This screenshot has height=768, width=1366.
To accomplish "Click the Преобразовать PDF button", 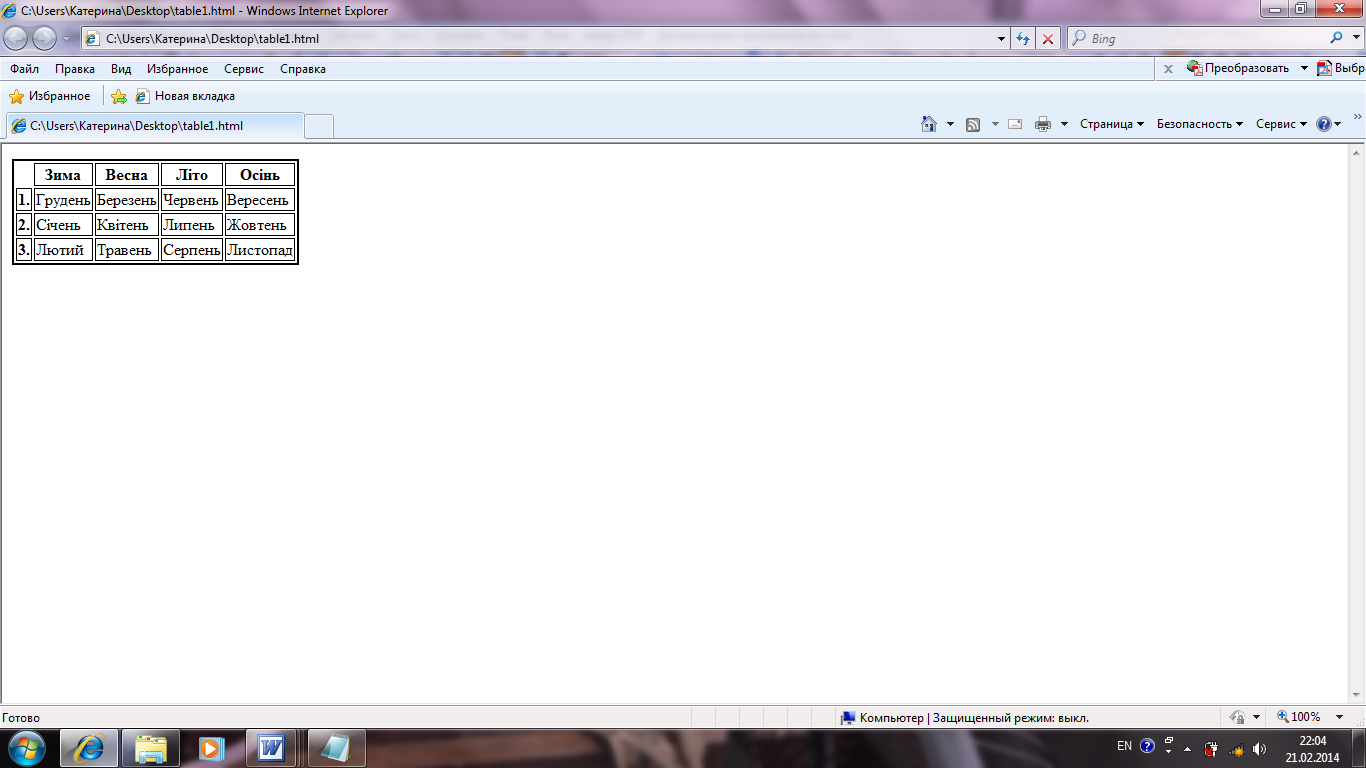I will point(1238,68).
